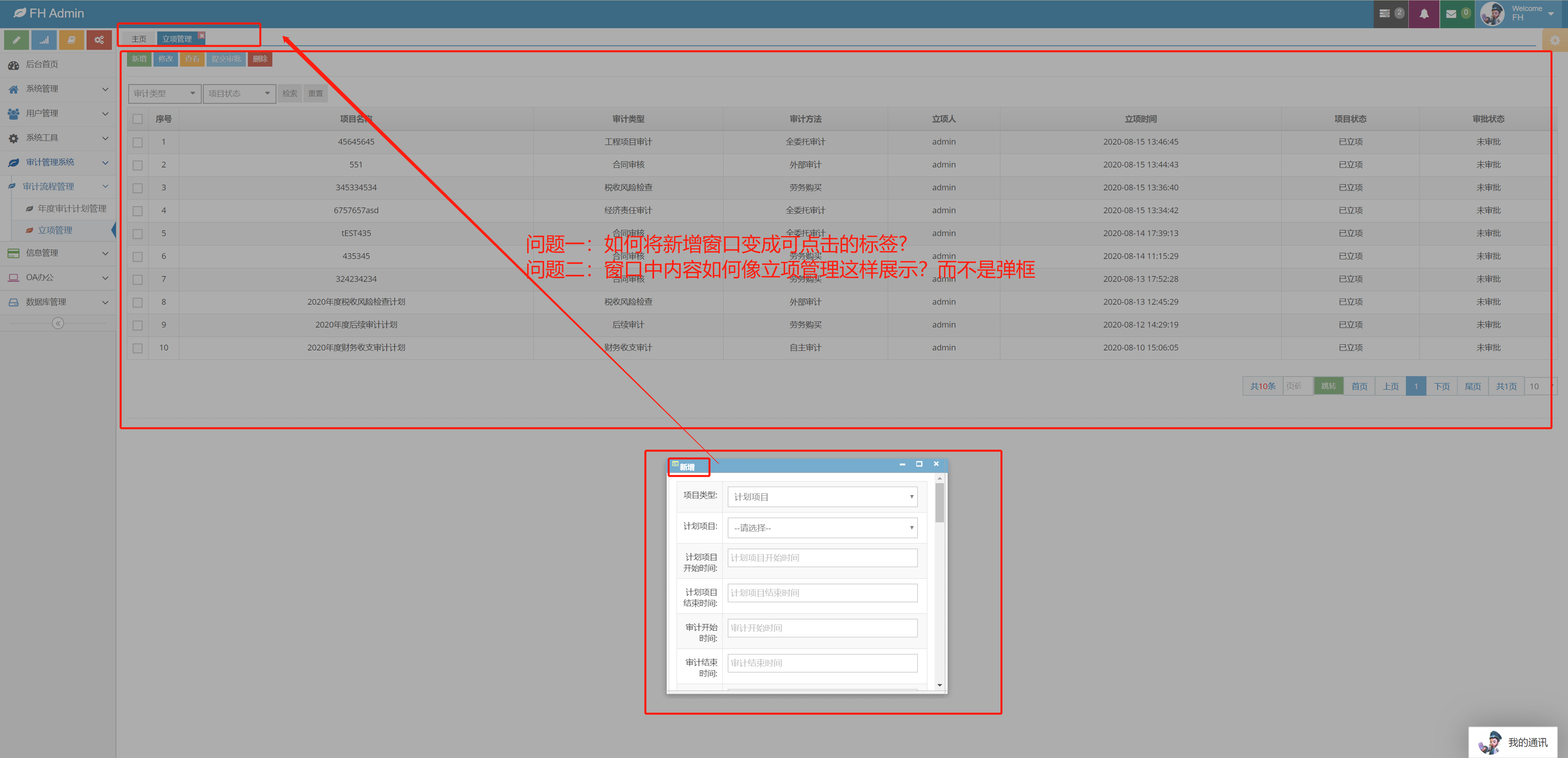
Task: Collapse the sidebar with the arrow circle
Action: click(58, 323)
